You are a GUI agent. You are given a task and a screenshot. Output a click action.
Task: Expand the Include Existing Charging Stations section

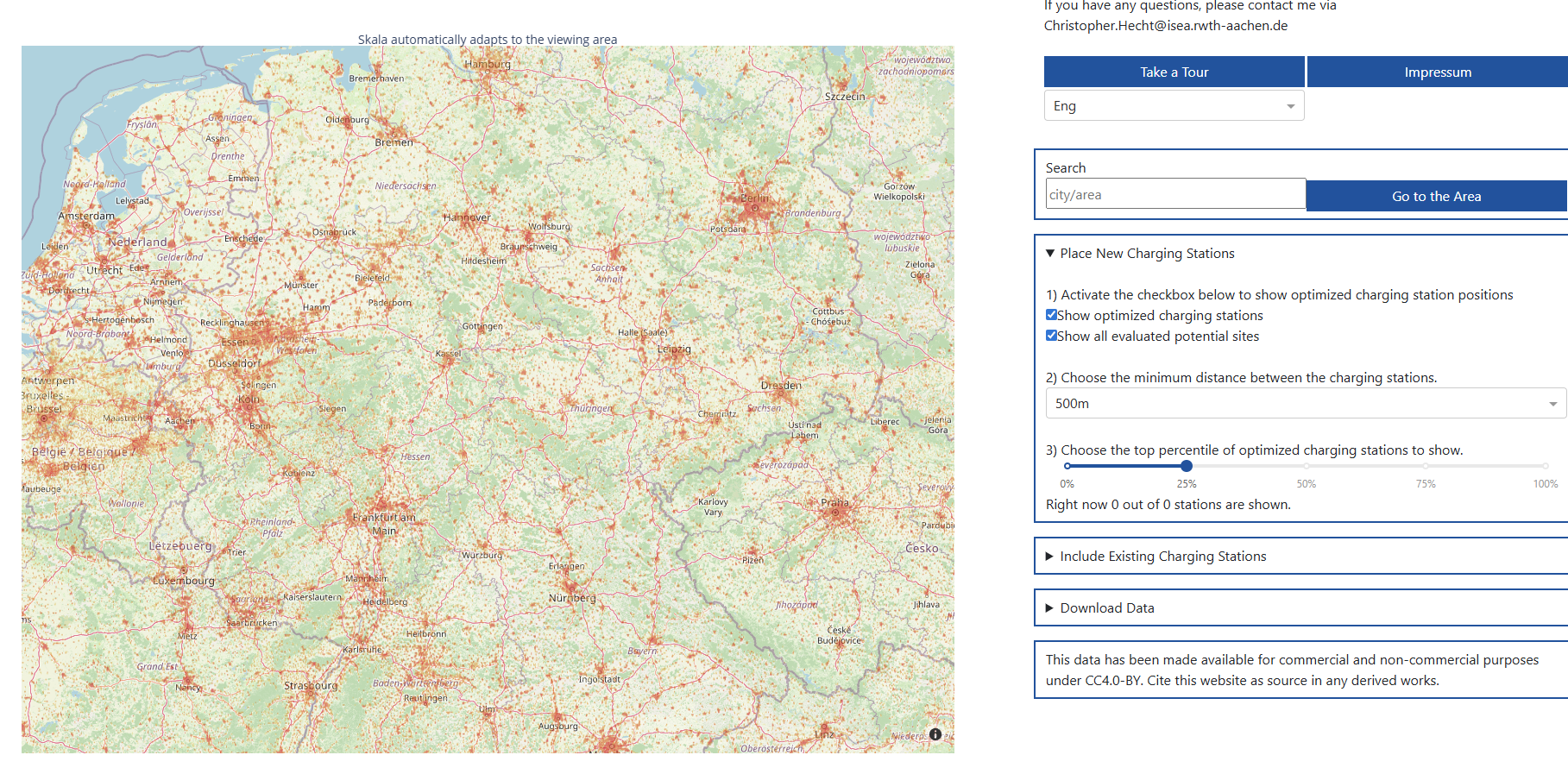1162,557
